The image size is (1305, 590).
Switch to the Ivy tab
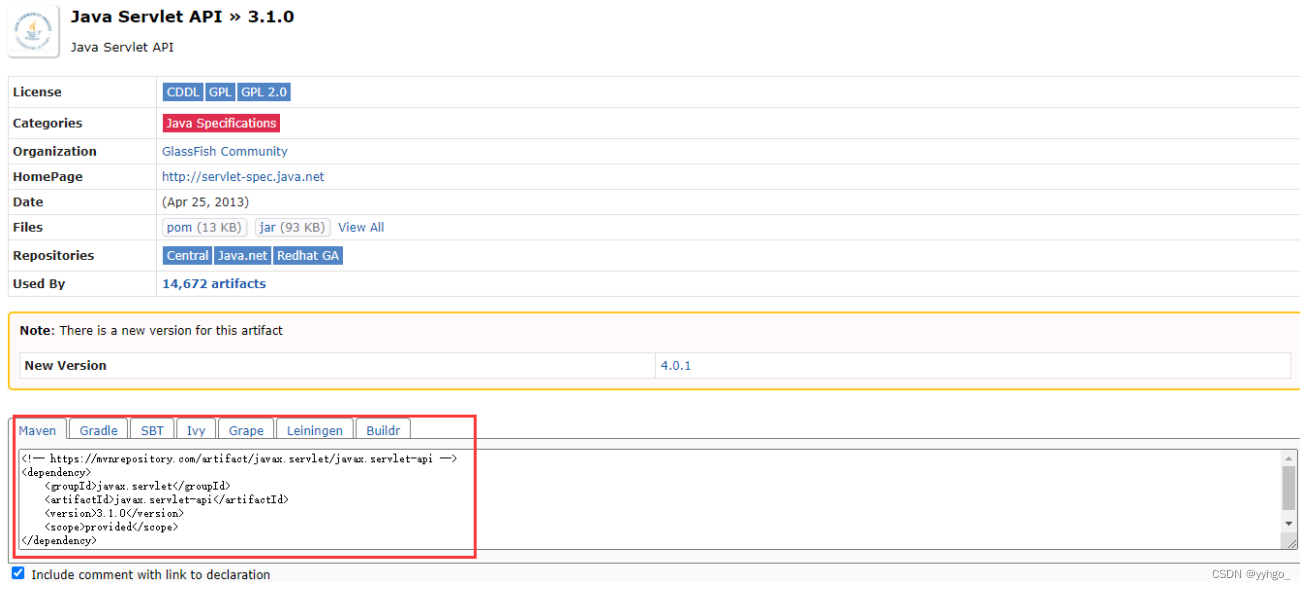pos(196,430)
